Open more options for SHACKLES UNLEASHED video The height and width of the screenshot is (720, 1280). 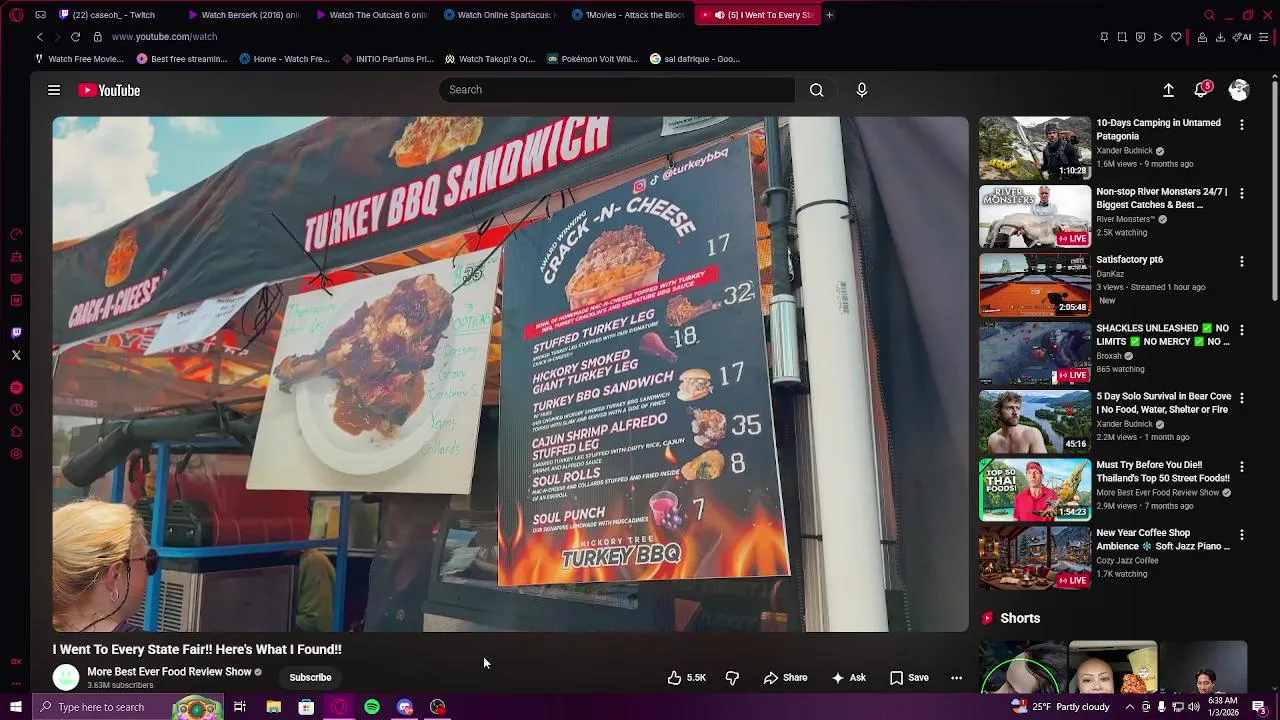point(1242,330)
